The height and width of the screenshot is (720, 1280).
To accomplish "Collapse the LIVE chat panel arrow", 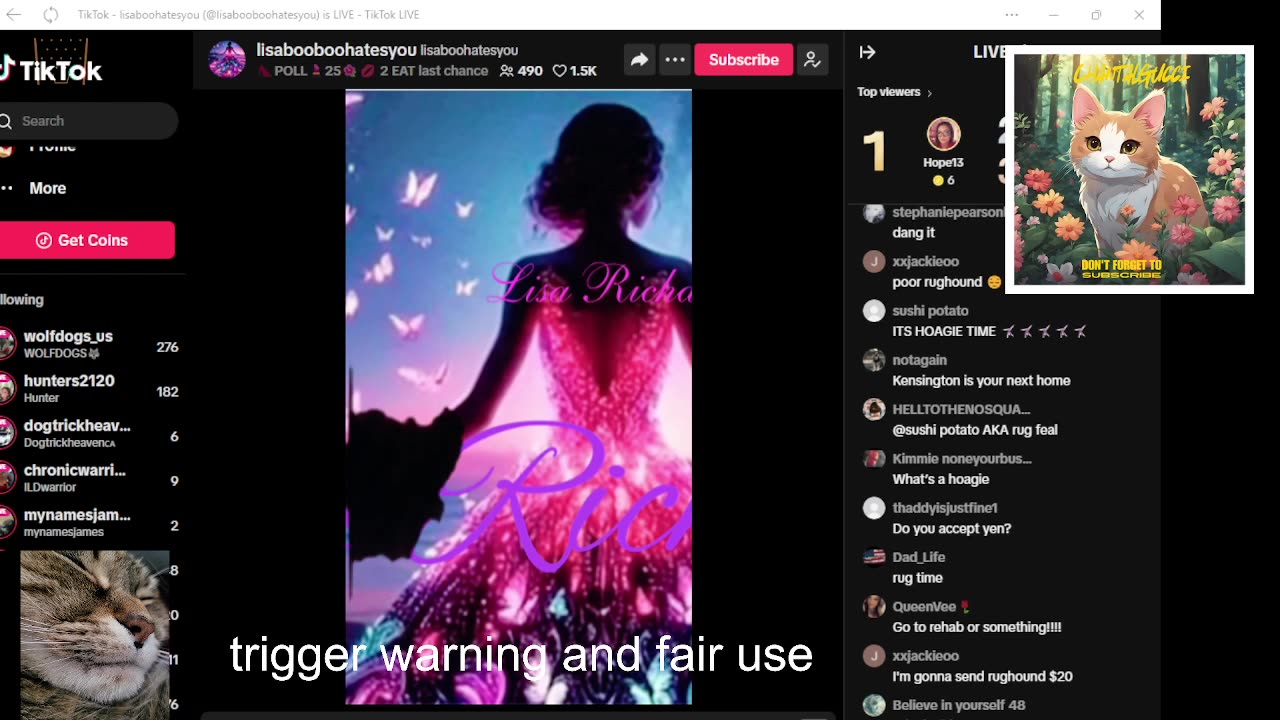I will (867, 52).
